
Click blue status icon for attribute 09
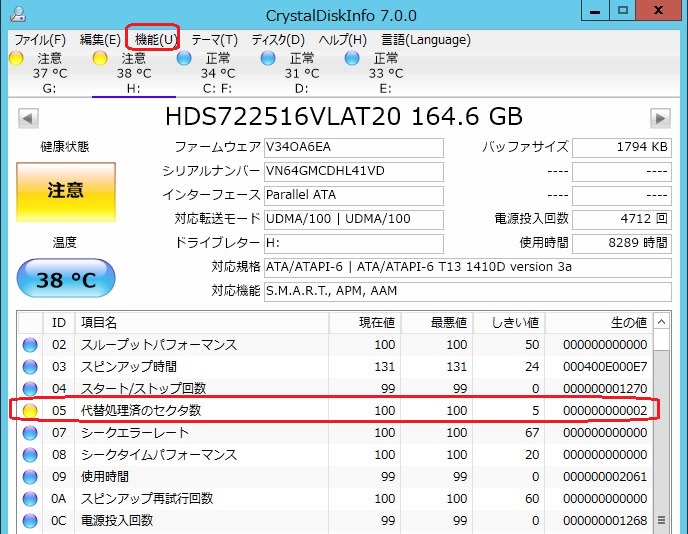click(30, 477)
